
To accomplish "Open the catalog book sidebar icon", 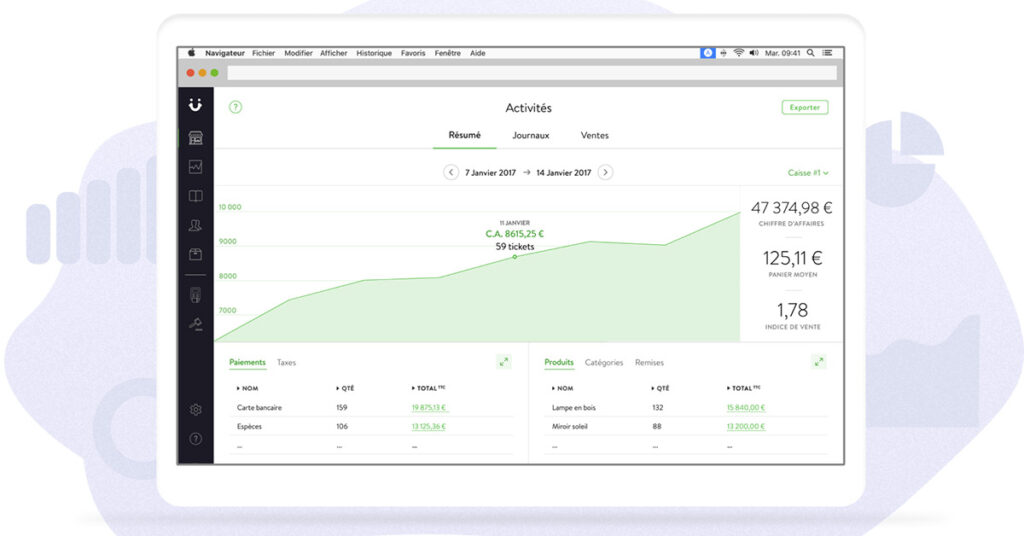I will coord(195,196).
